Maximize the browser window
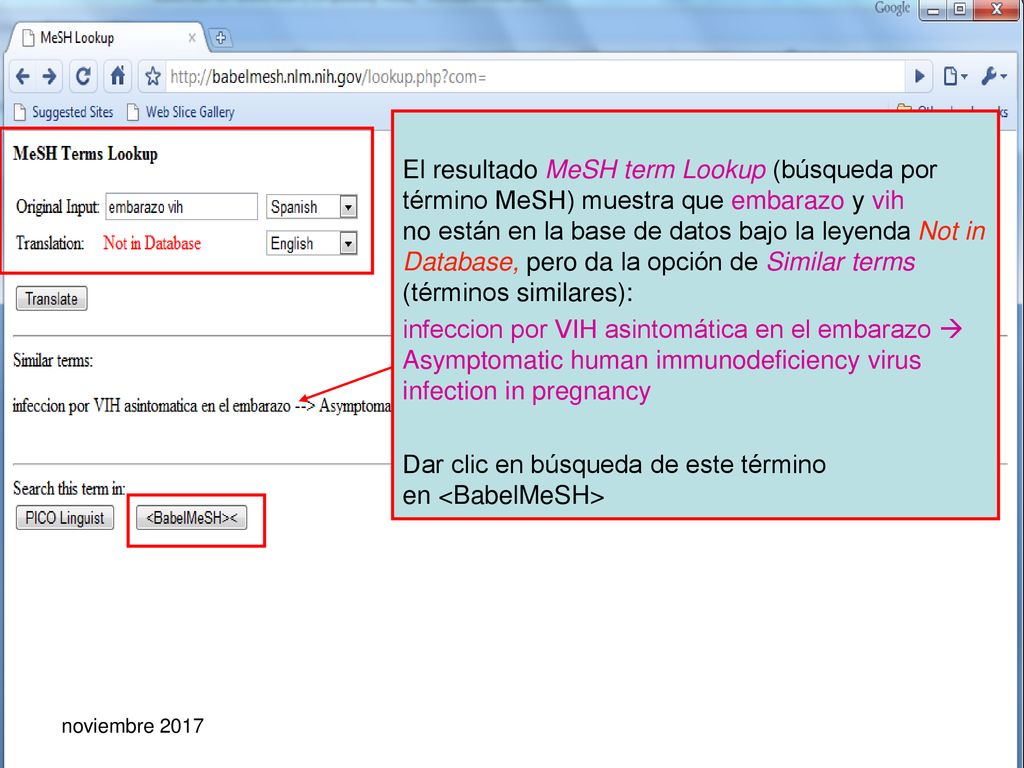The image size is (1024, 768). point(960,10)
